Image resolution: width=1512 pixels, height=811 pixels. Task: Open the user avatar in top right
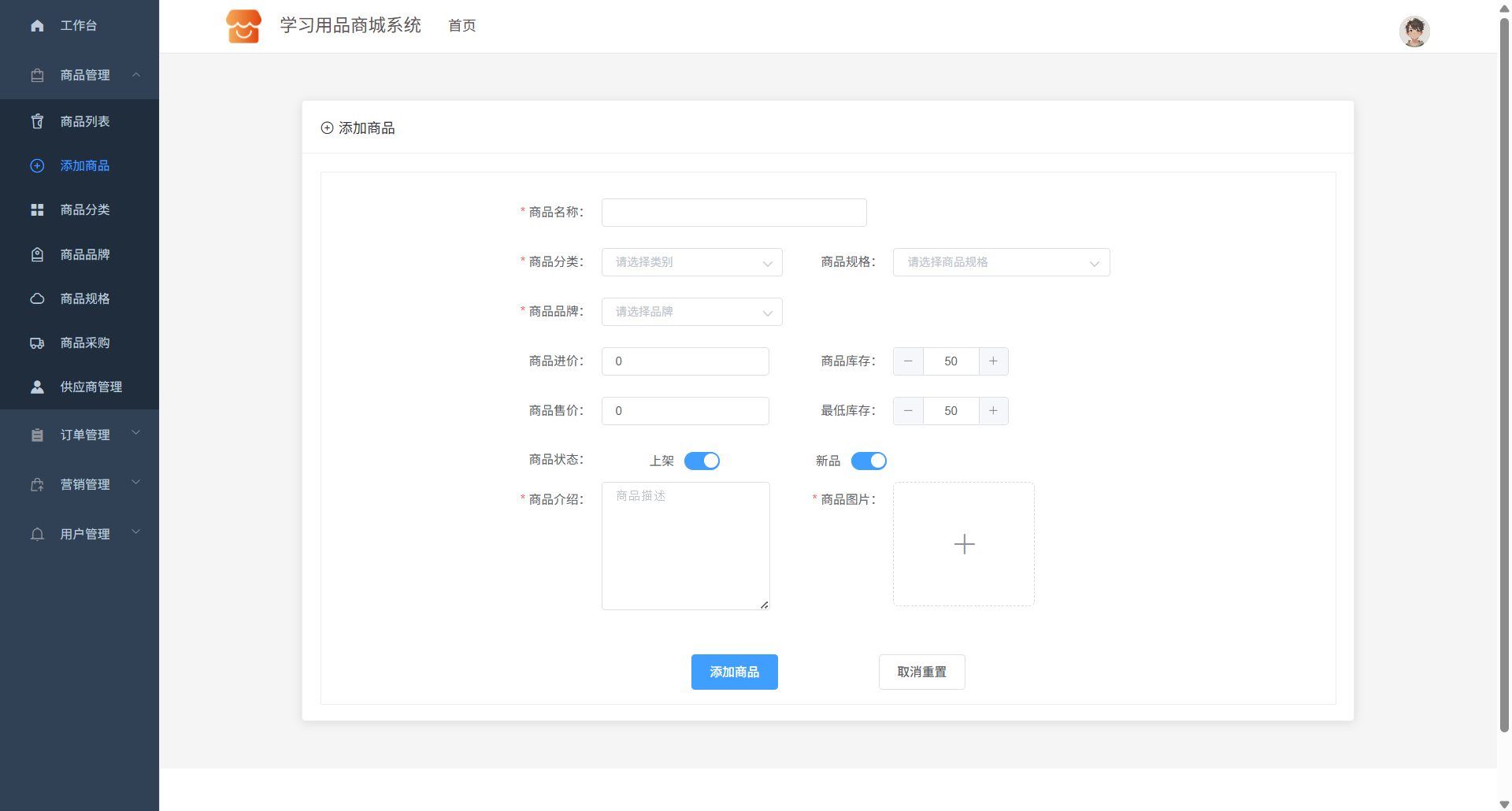[x=1414, y=31]
